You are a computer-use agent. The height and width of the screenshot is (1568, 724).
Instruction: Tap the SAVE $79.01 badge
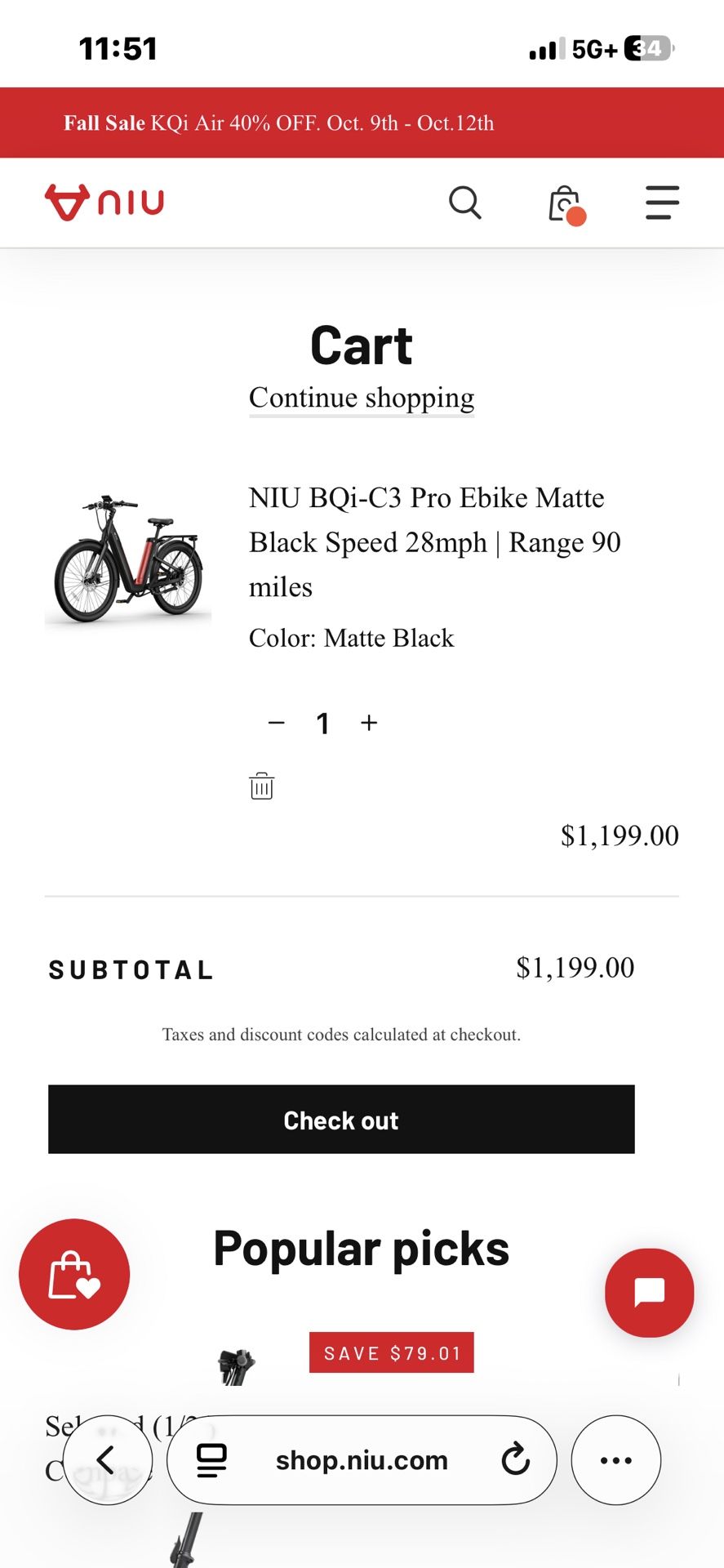[x=392, y=1353]
